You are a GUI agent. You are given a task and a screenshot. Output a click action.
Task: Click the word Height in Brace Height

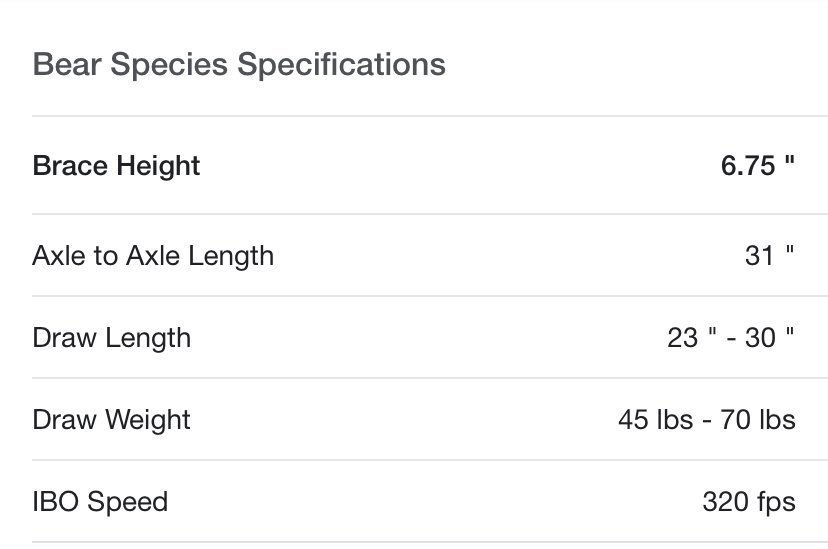pos(158,166)
